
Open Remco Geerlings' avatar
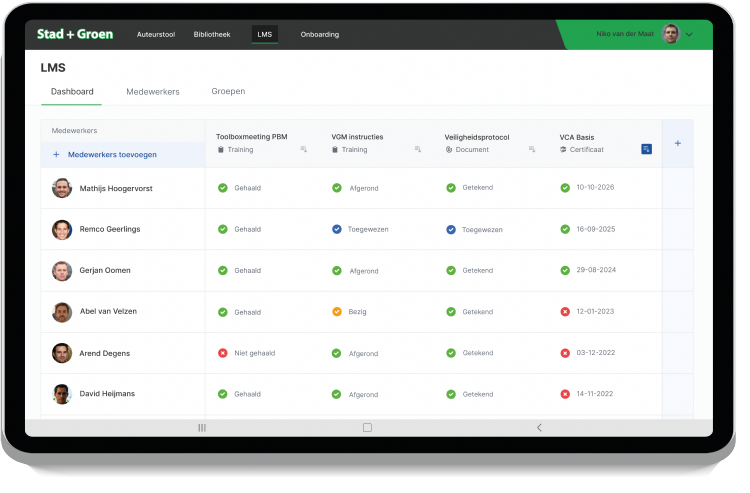pos(62,230)
